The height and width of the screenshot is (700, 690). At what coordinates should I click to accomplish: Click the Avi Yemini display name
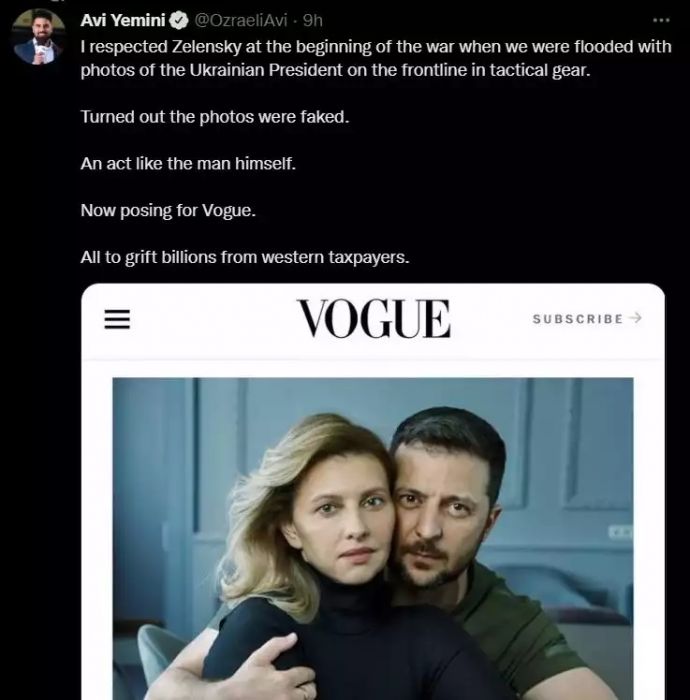click(121, 20)
